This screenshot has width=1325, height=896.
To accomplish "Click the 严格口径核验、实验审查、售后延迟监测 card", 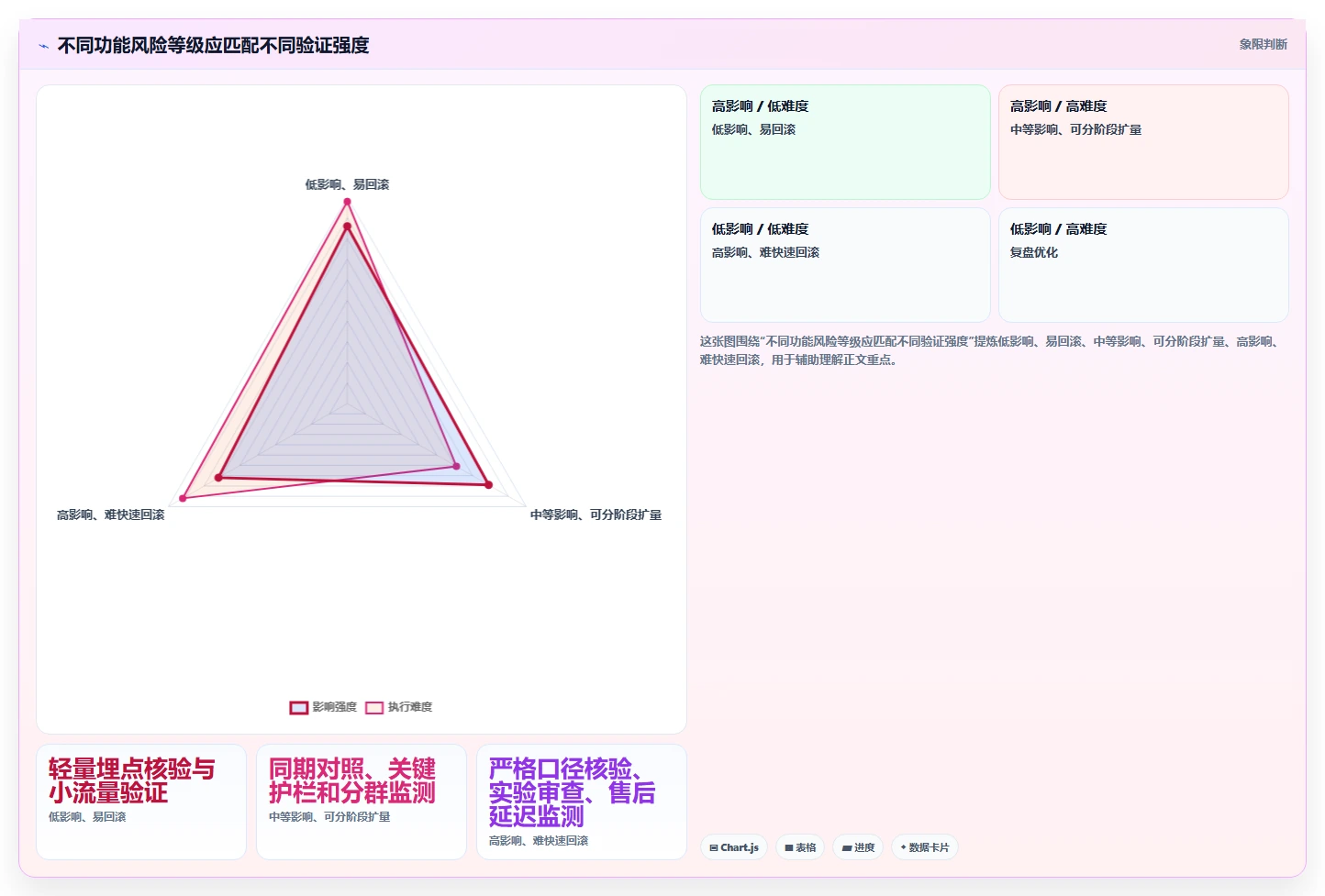I will click(582, 802).
